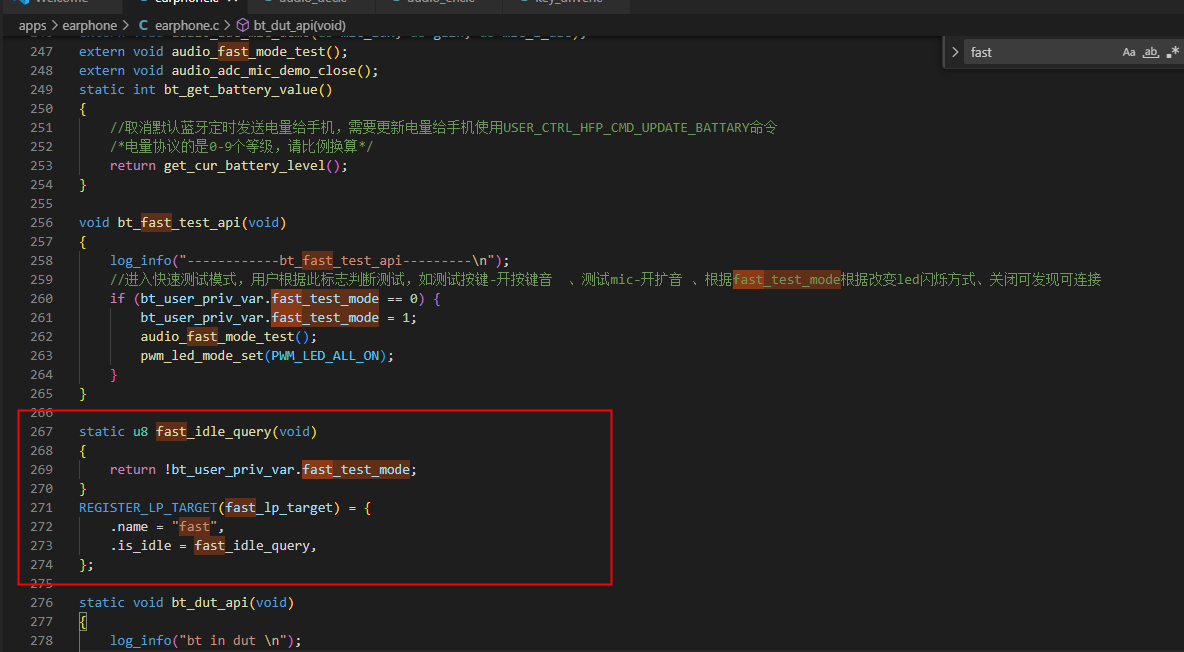
Task: Expand the replace row chevron in find widget
Action: click(955, 52)
